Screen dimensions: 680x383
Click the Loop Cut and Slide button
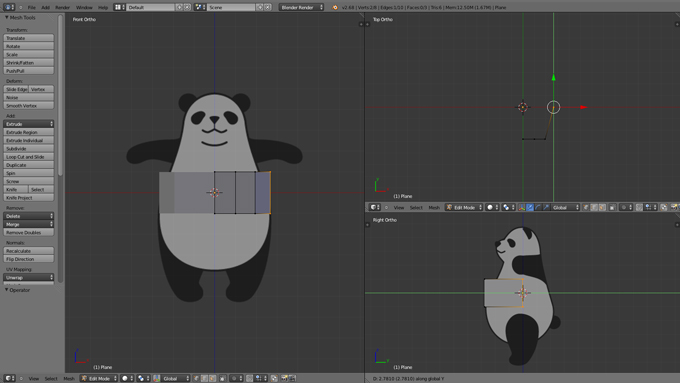click(29, 157)
